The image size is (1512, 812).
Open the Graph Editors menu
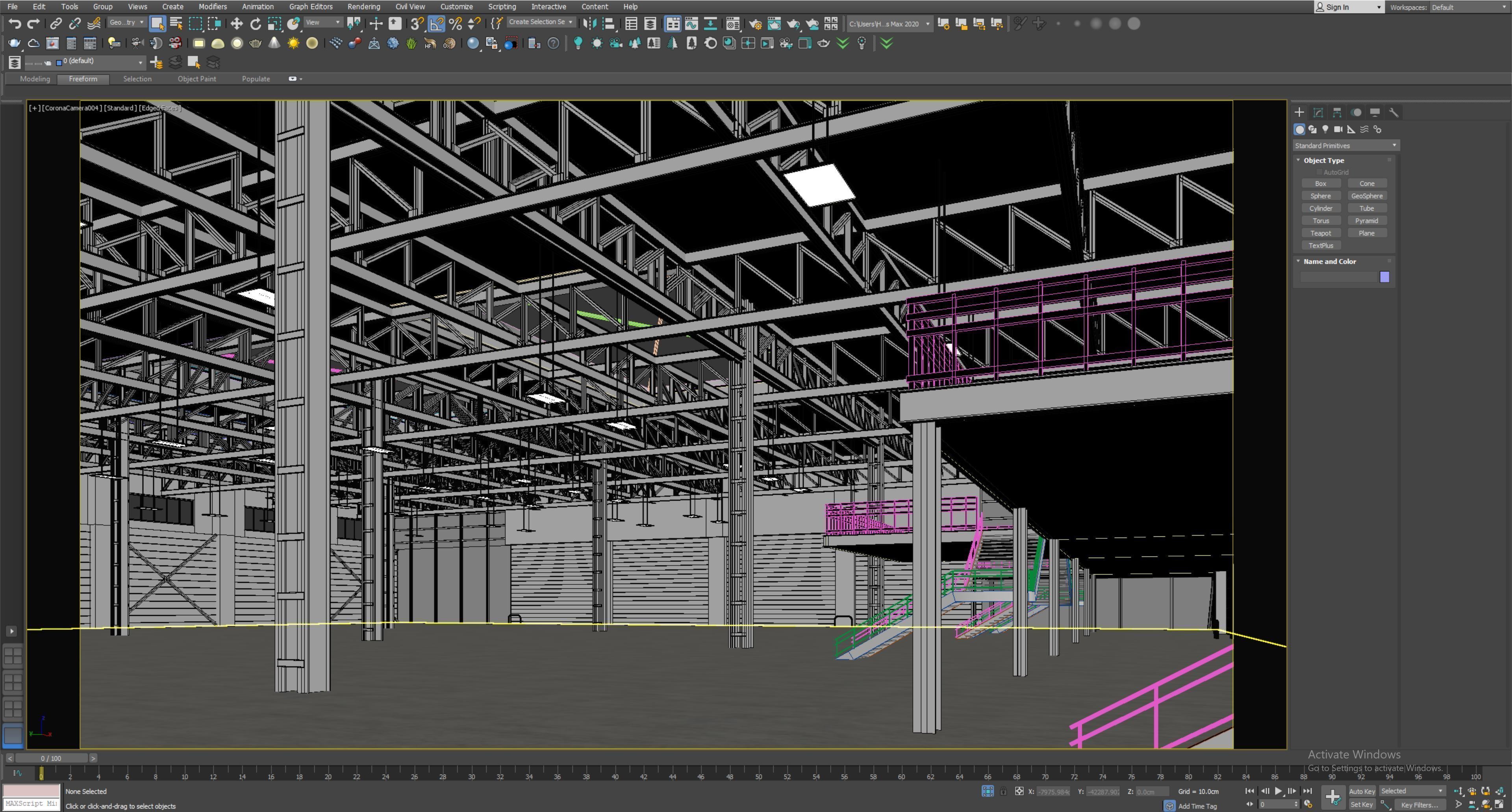[311, 6]
